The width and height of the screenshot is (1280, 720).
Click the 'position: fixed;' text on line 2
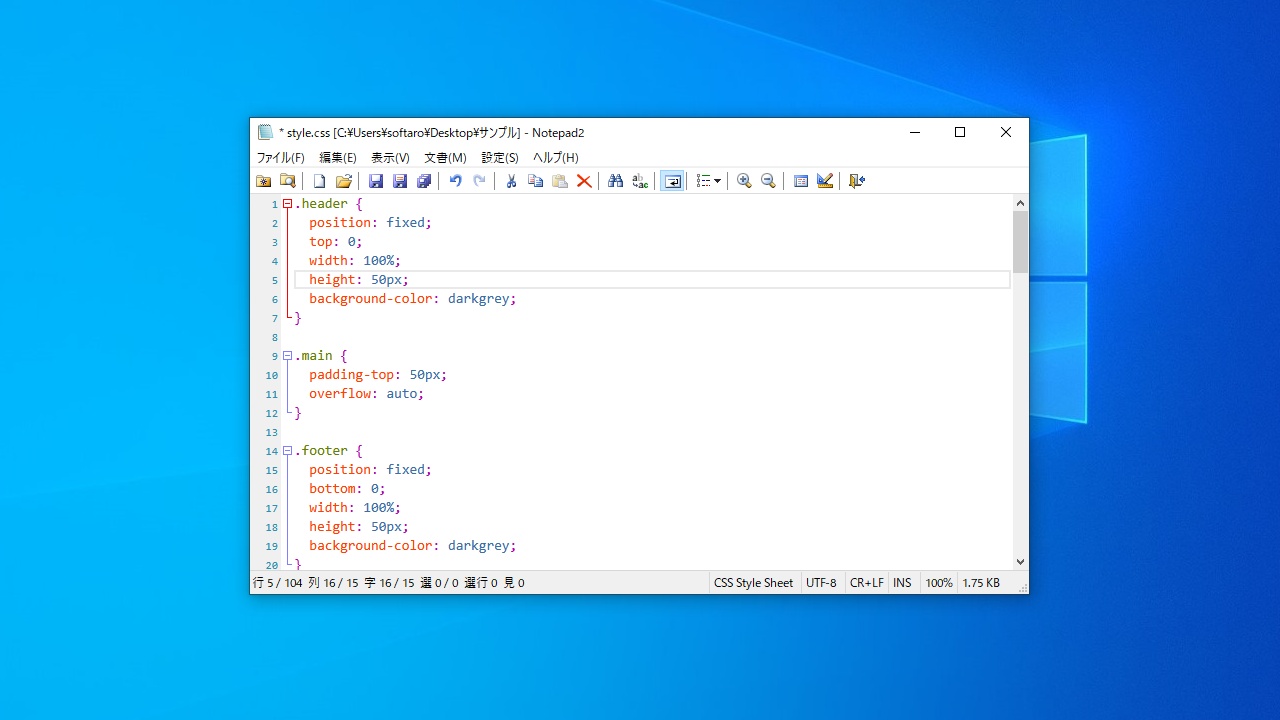pyautogui.click(x=370, y=223)
